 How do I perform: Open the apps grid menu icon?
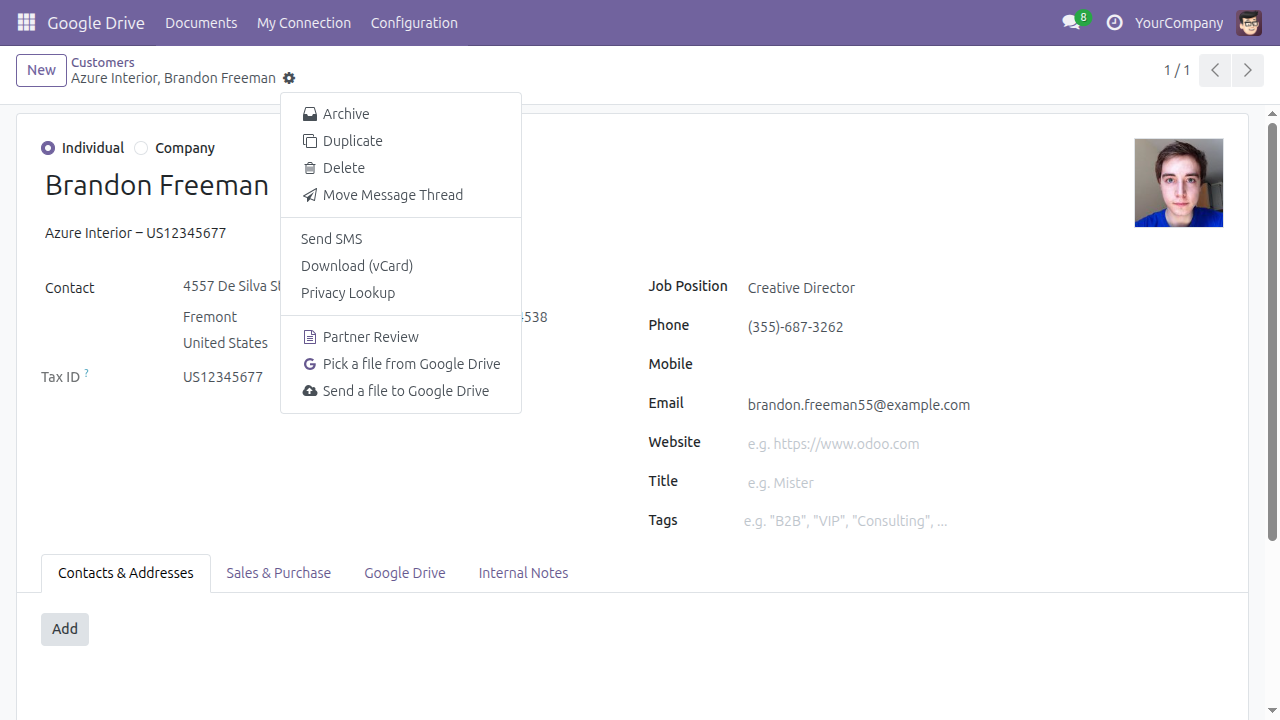click(26, 22)
